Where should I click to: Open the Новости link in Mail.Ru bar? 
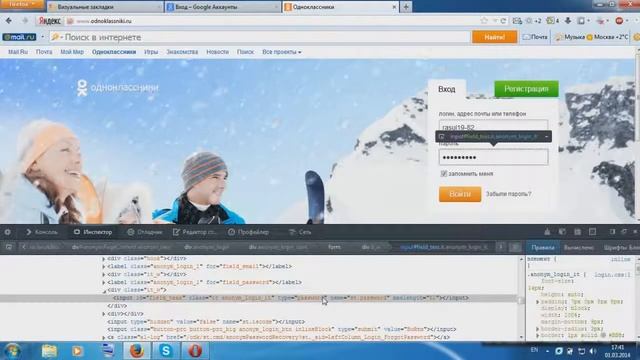pyautogui.click(x=218, y=52)
